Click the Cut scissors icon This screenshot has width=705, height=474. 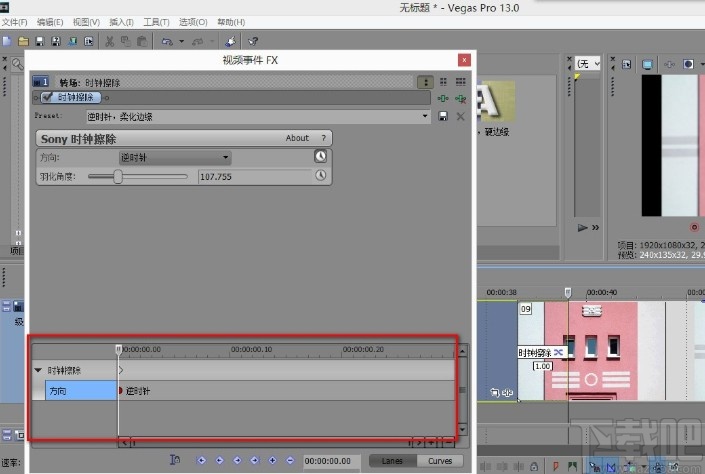point(109,41)
